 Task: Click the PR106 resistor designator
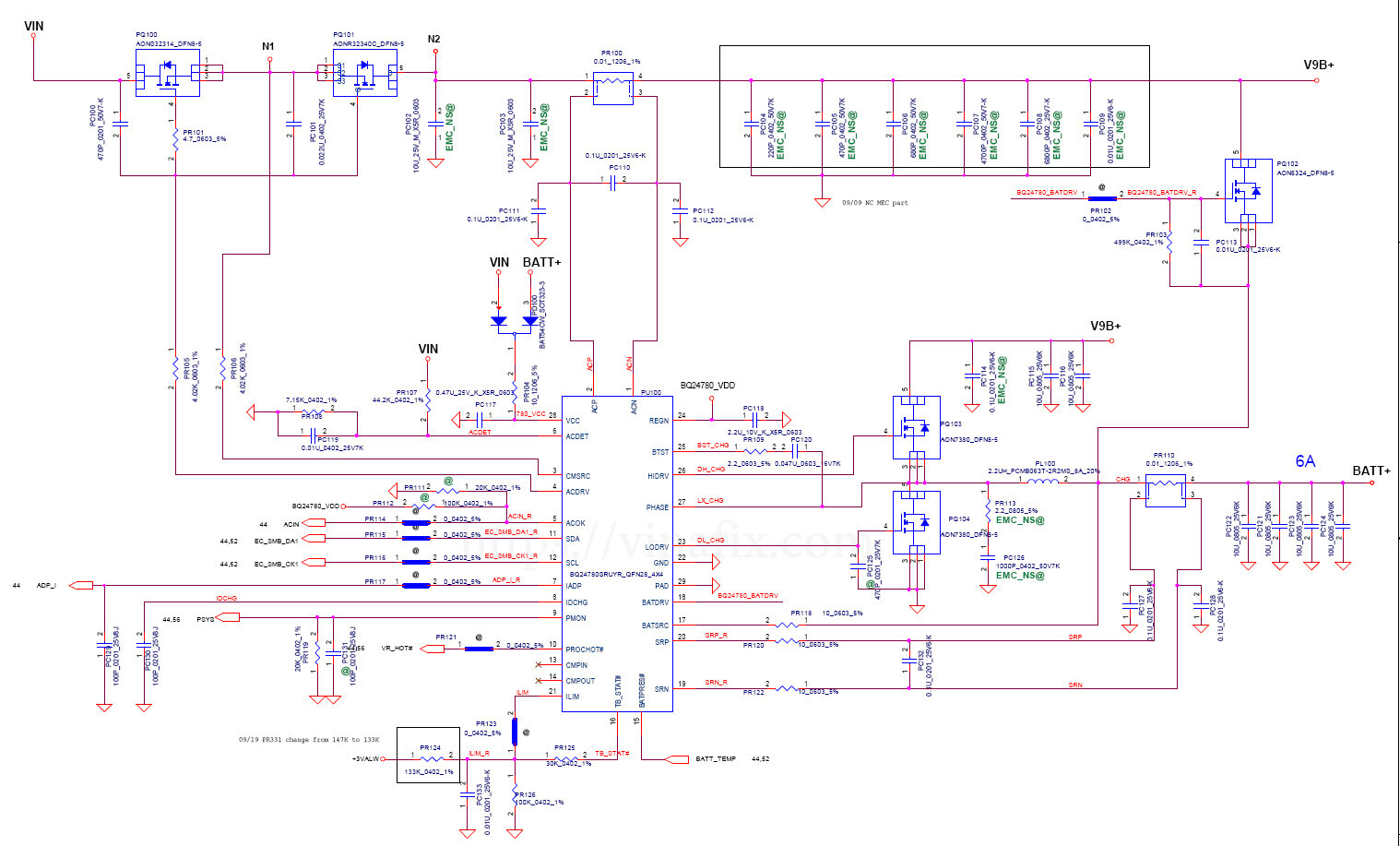click(234, 368)
